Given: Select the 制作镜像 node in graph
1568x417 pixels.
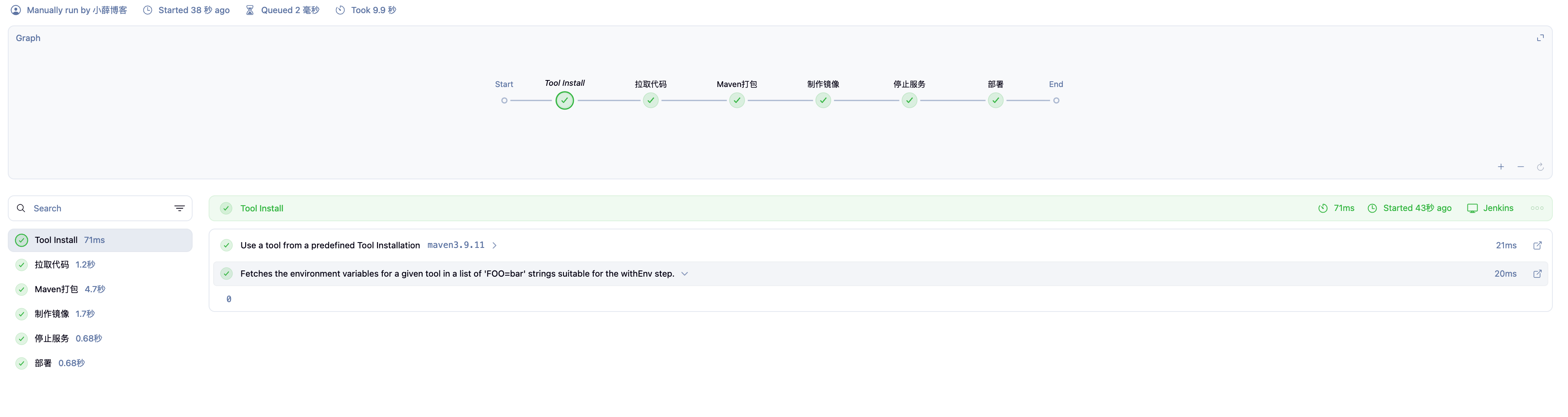Looking at the screenshot, I should [823, 101].
